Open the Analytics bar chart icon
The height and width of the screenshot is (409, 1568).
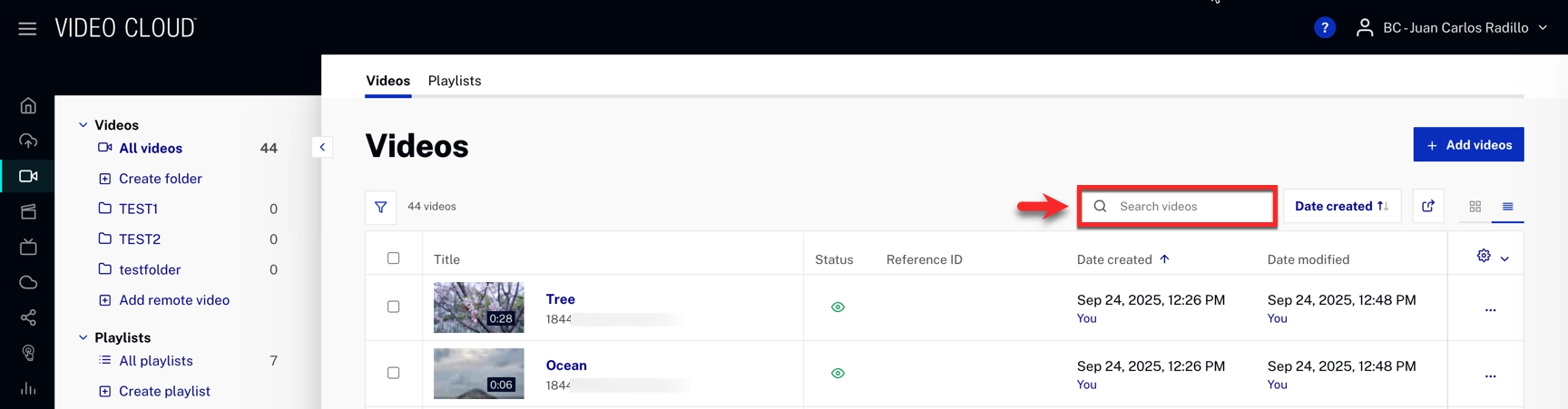(x=28, y=388)
